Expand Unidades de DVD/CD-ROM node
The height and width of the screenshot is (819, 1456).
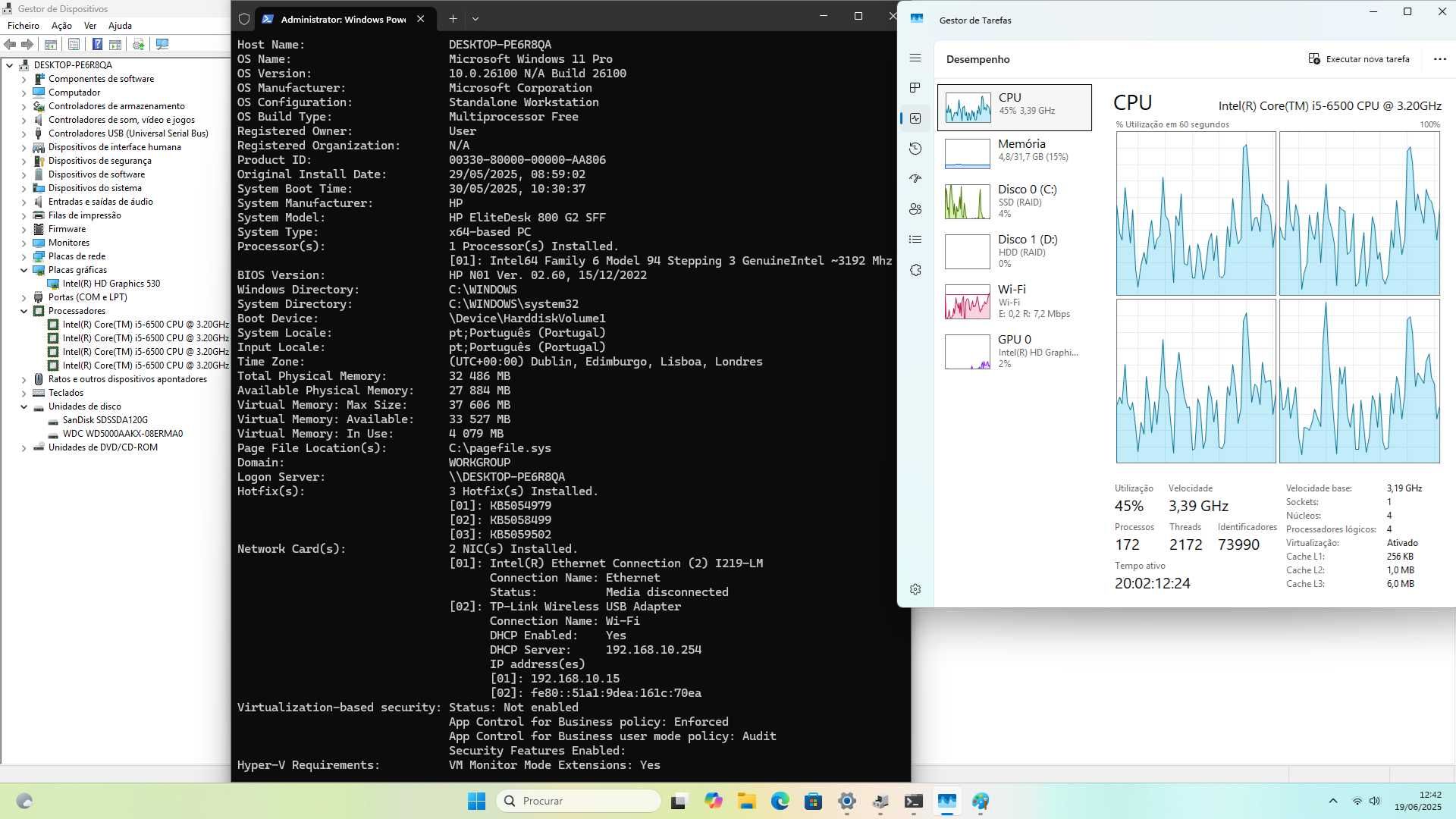click(x=24, y=447)
